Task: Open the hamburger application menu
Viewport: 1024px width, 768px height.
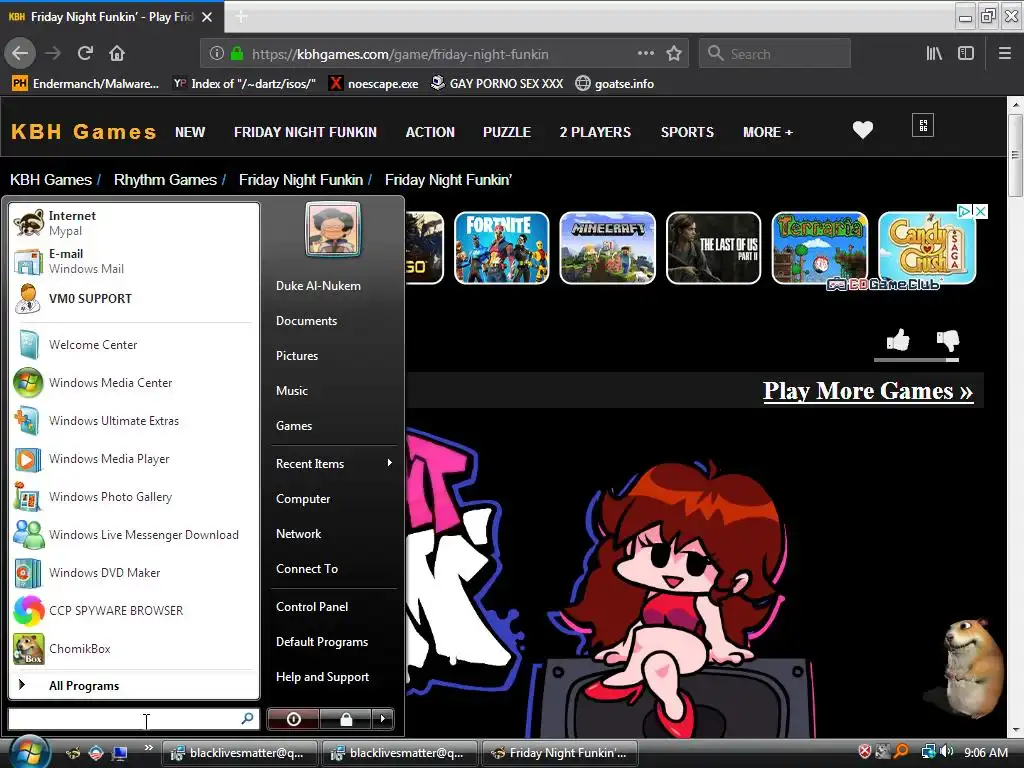Action: [1005, 54]
